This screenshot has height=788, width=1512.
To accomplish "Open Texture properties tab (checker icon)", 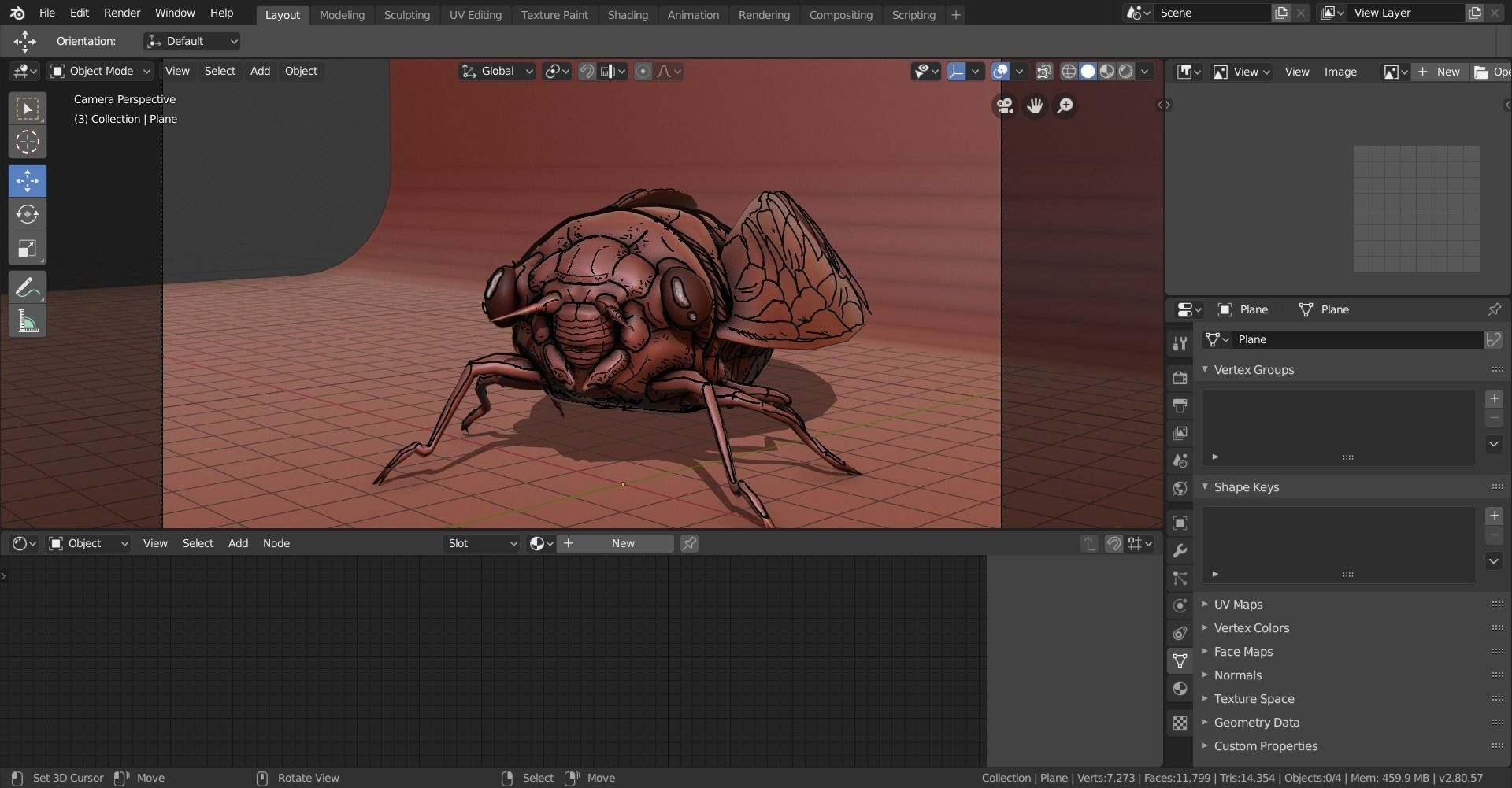I will [x=1180, y=723].
